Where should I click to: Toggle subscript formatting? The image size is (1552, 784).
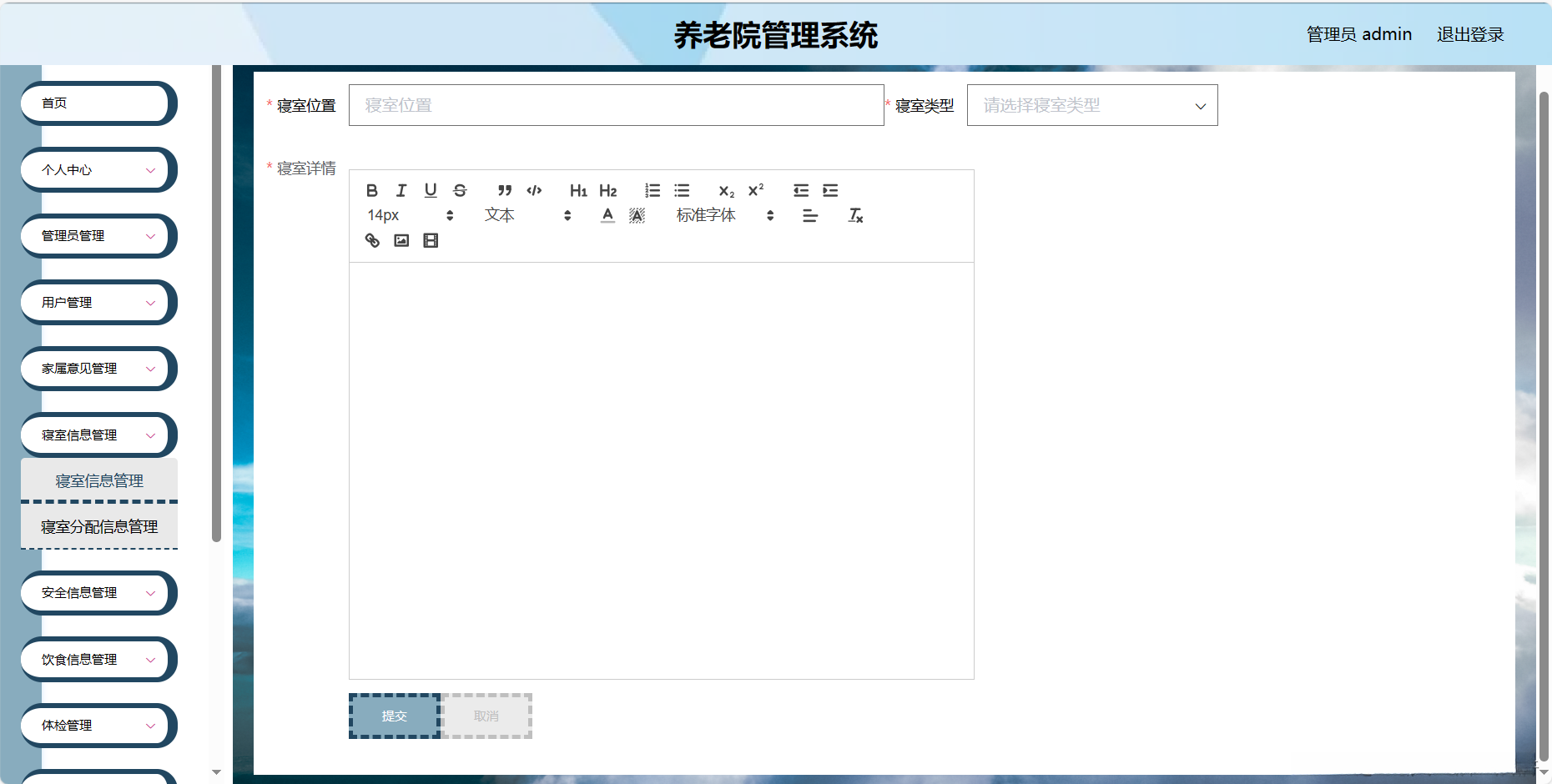tap(726, 190)
